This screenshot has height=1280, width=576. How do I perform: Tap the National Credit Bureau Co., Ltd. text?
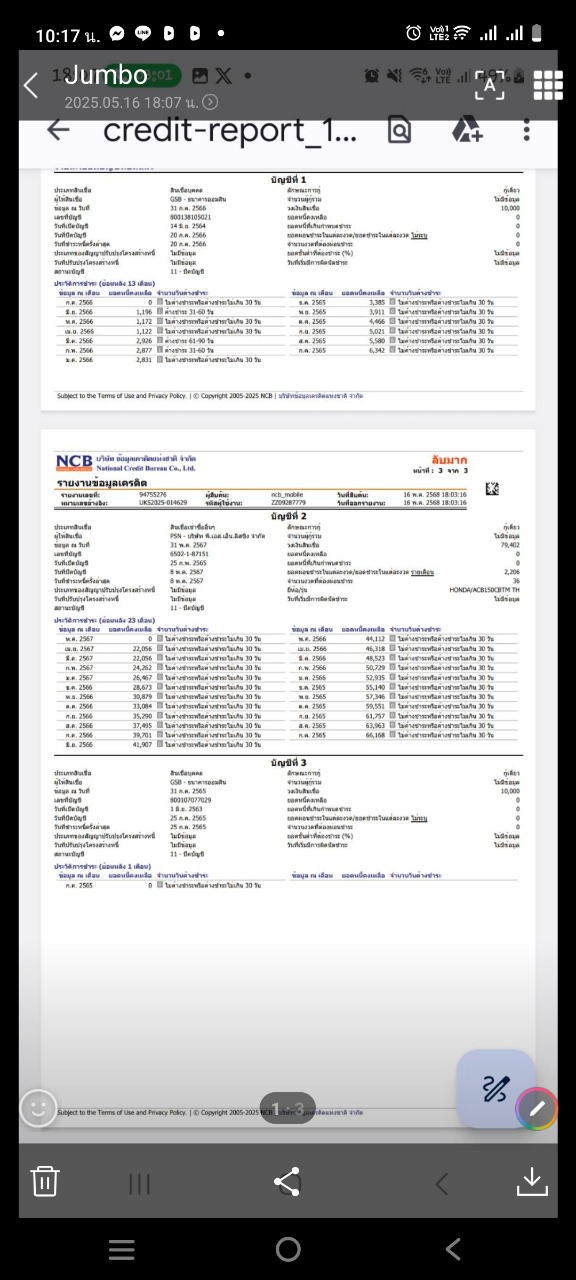(146, 468)
